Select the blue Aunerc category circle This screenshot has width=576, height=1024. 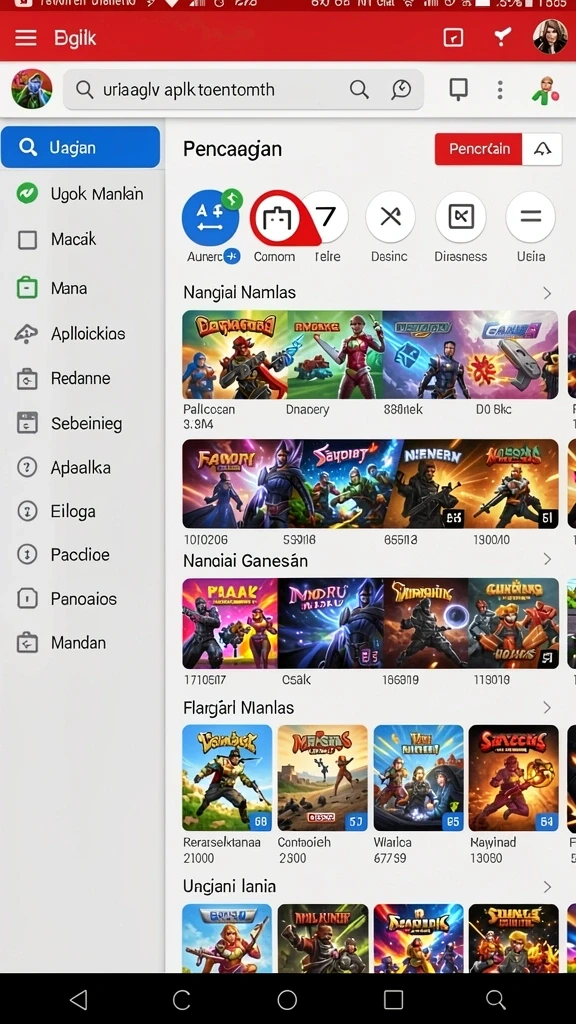point(210,217)
